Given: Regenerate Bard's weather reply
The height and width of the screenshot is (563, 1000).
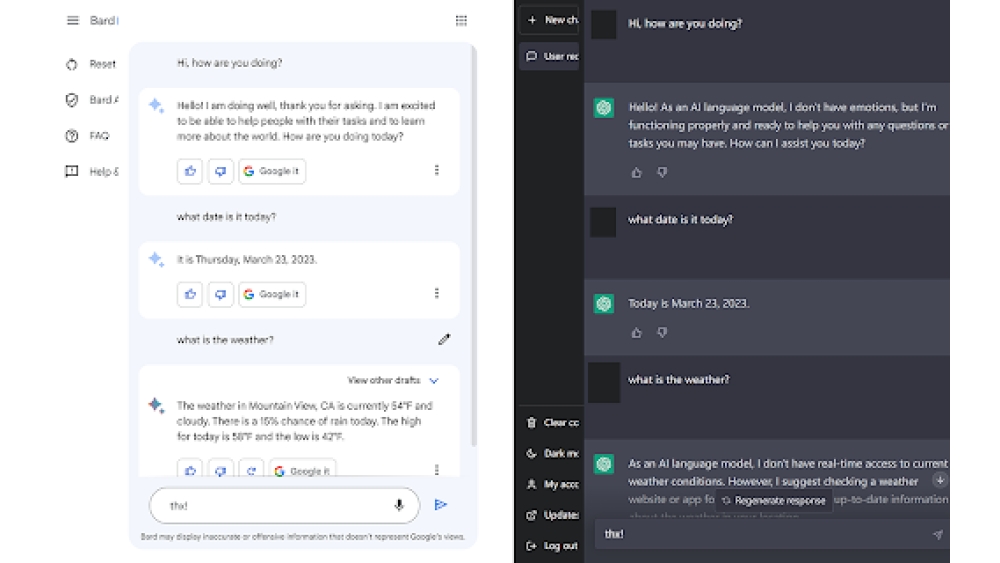Looking at the screenshot, I should coord(251,469).
